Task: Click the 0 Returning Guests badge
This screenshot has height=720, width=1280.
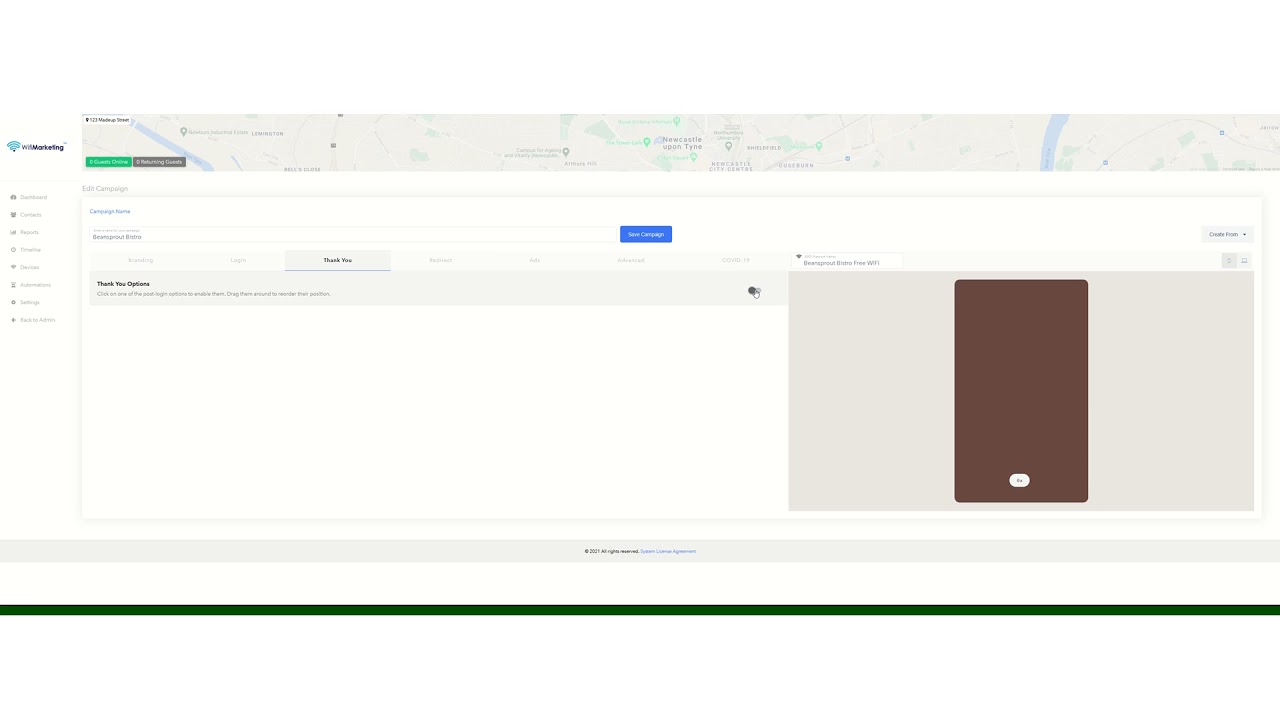Action: point(159,162)
